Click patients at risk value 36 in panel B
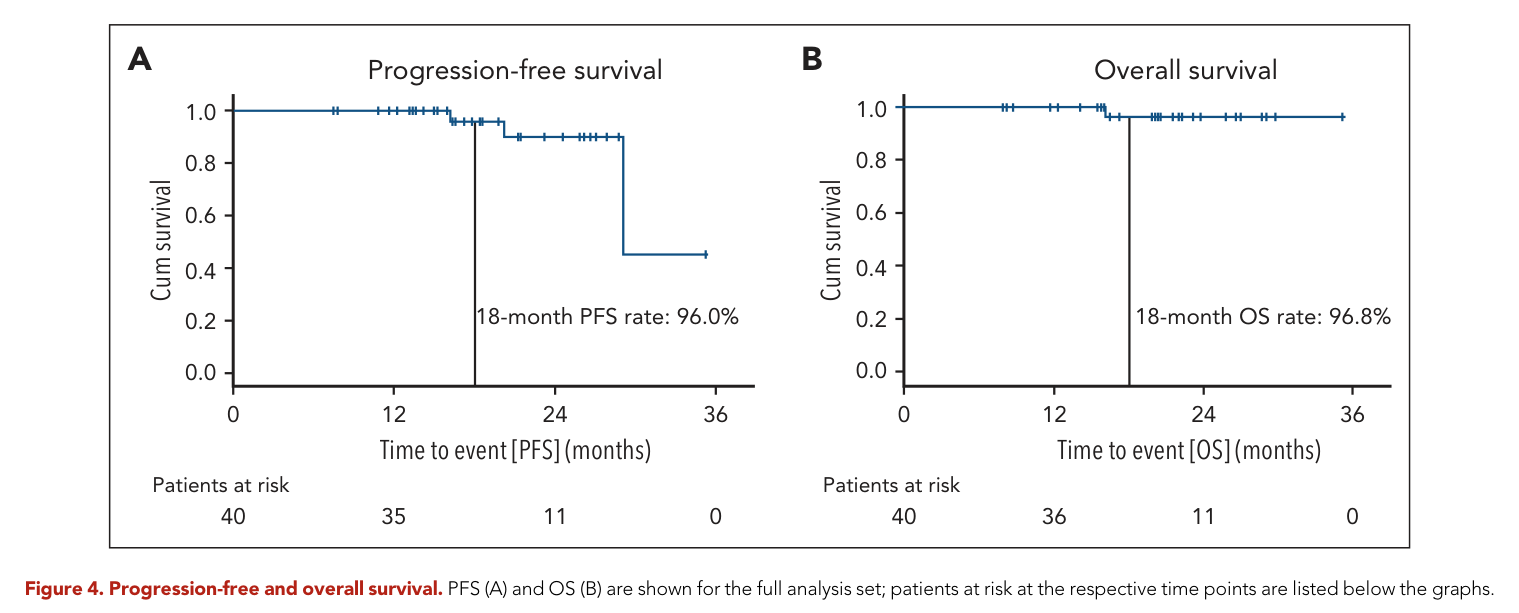The image size is (1519, 613). pyautogui.click(x=1053, y=516)
